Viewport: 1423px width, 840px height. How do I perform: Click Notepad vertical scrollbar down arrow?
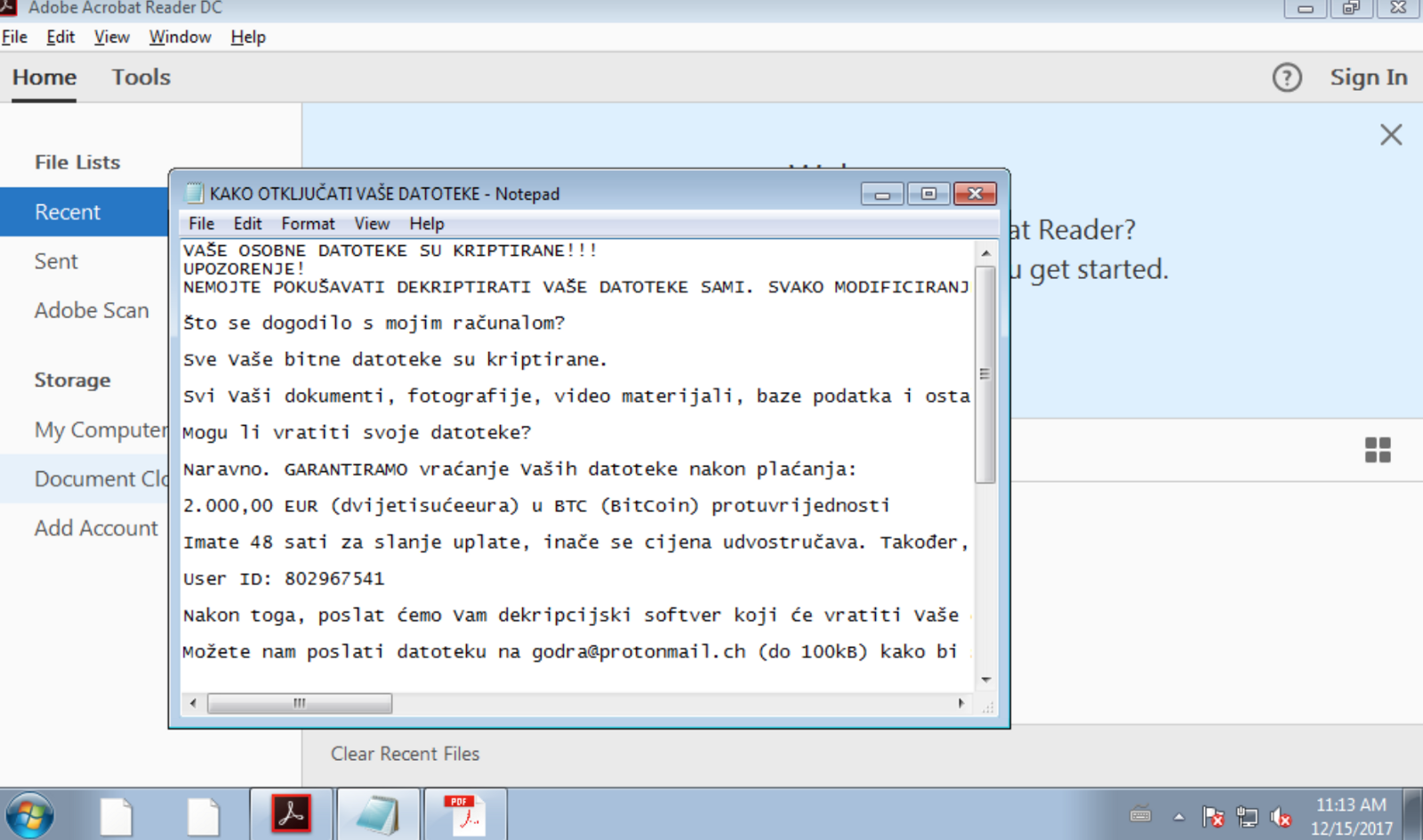coord(985,680)
